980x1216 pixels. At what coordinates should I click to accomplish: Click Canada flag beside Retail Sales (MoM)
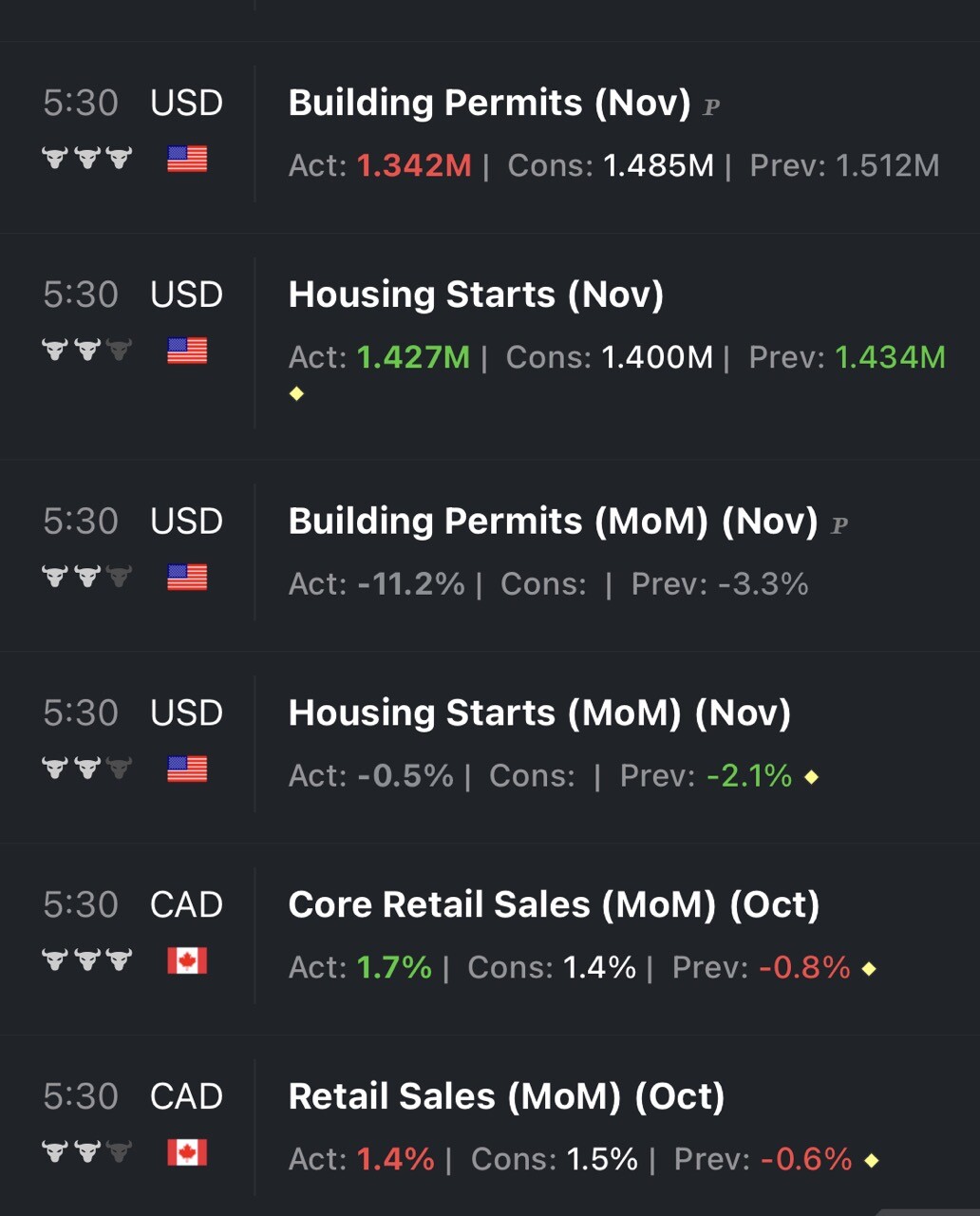point(187,1152)
